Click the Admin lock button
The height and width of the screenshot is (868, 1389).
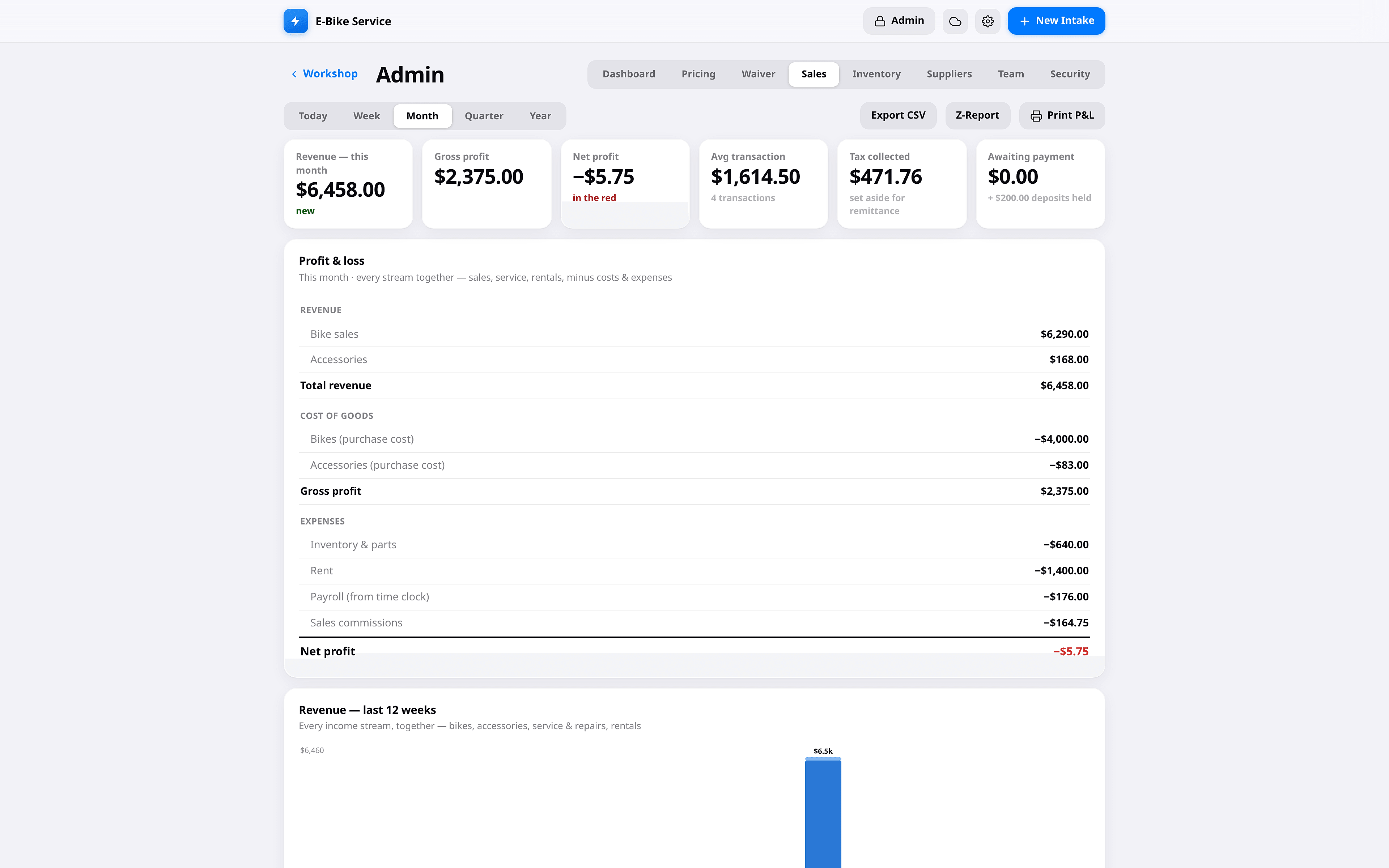(899, 21)
